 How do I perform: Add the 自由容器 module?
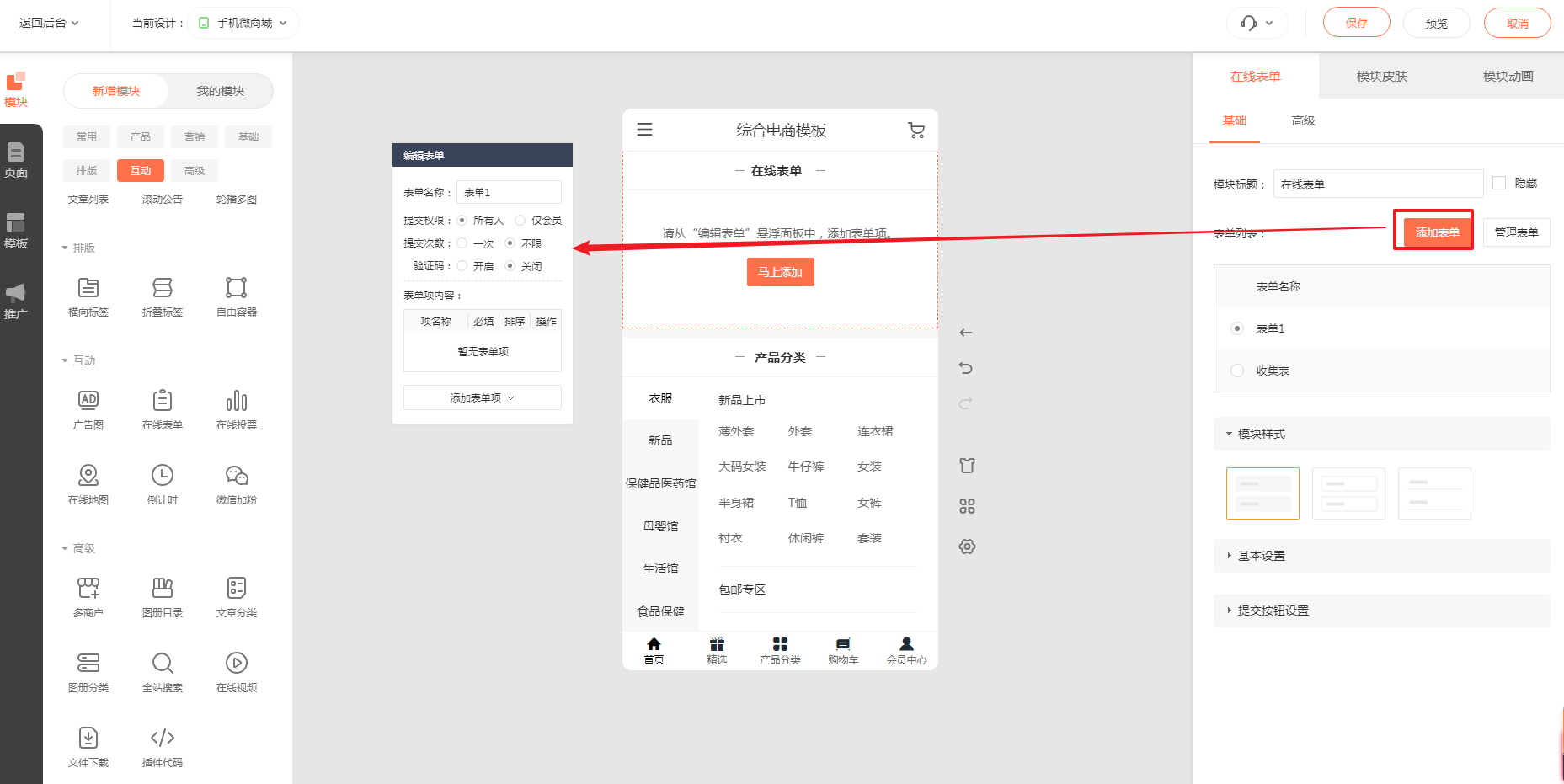click(x=237, y=296)
